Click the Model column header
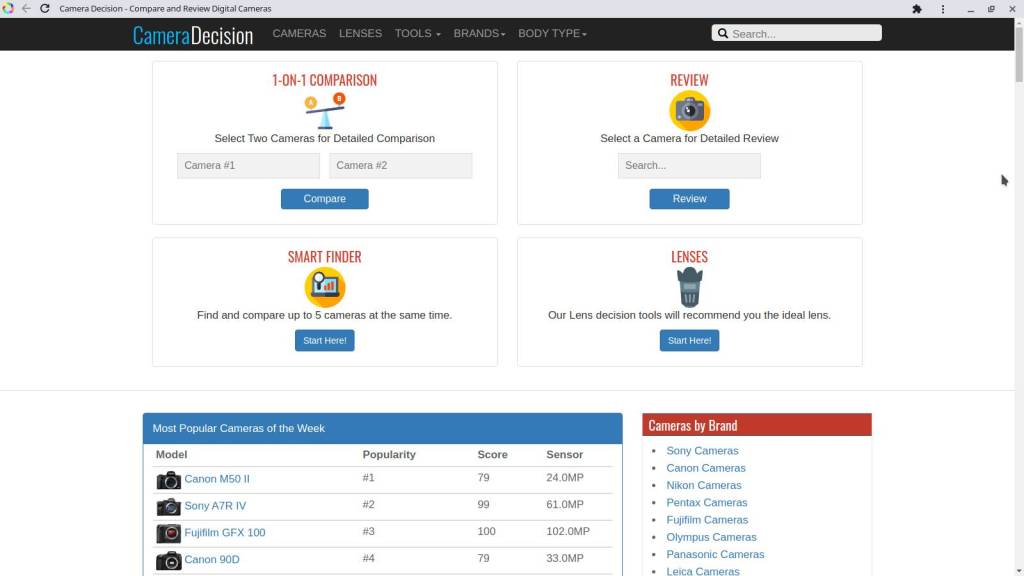The image size is (1024, 576). [171, 455]
